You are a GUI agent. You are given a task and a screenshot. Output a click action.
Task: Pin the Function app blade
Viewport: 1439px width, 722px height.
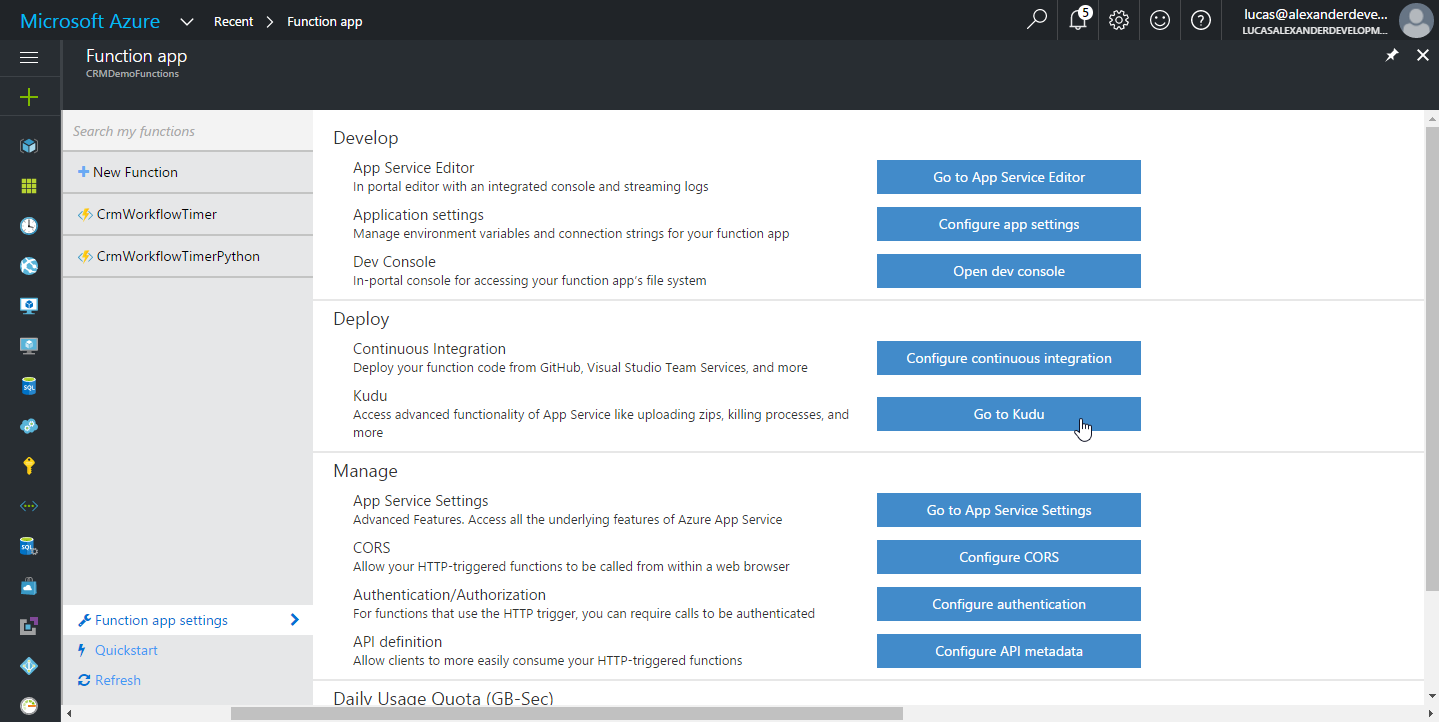(x=1392, y=56)
